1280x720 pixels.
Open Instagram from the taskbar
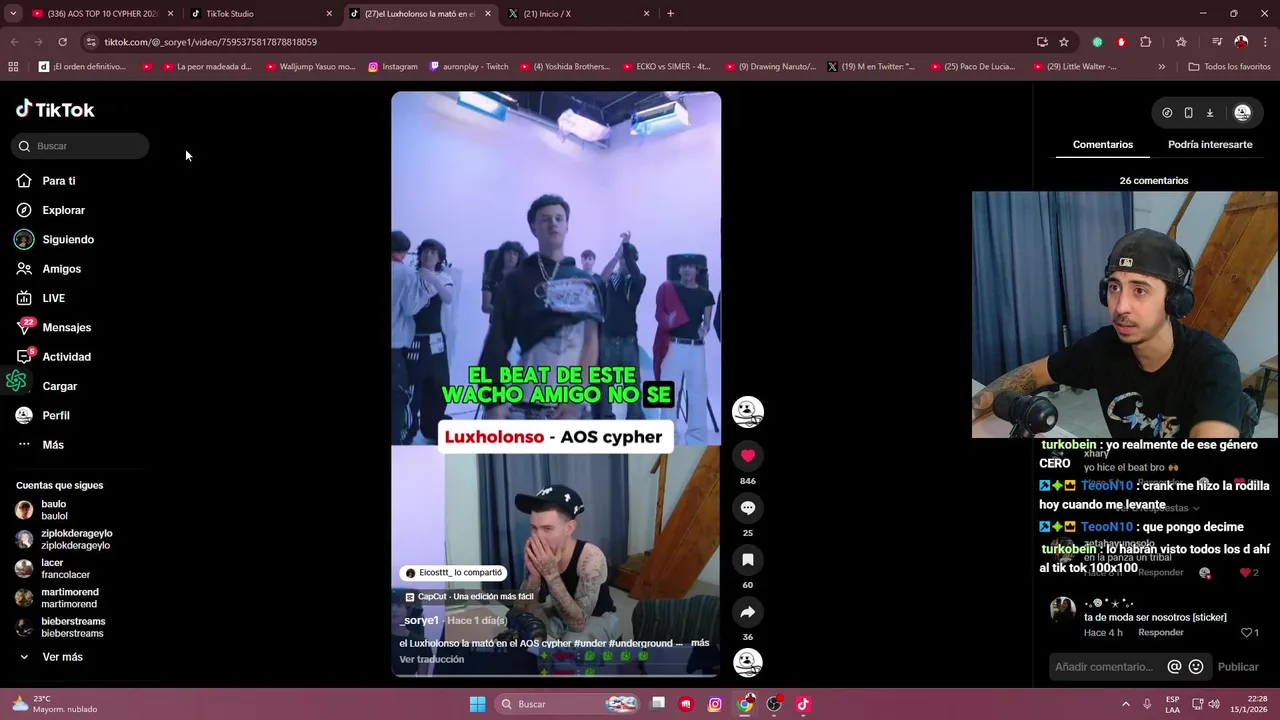715,704
